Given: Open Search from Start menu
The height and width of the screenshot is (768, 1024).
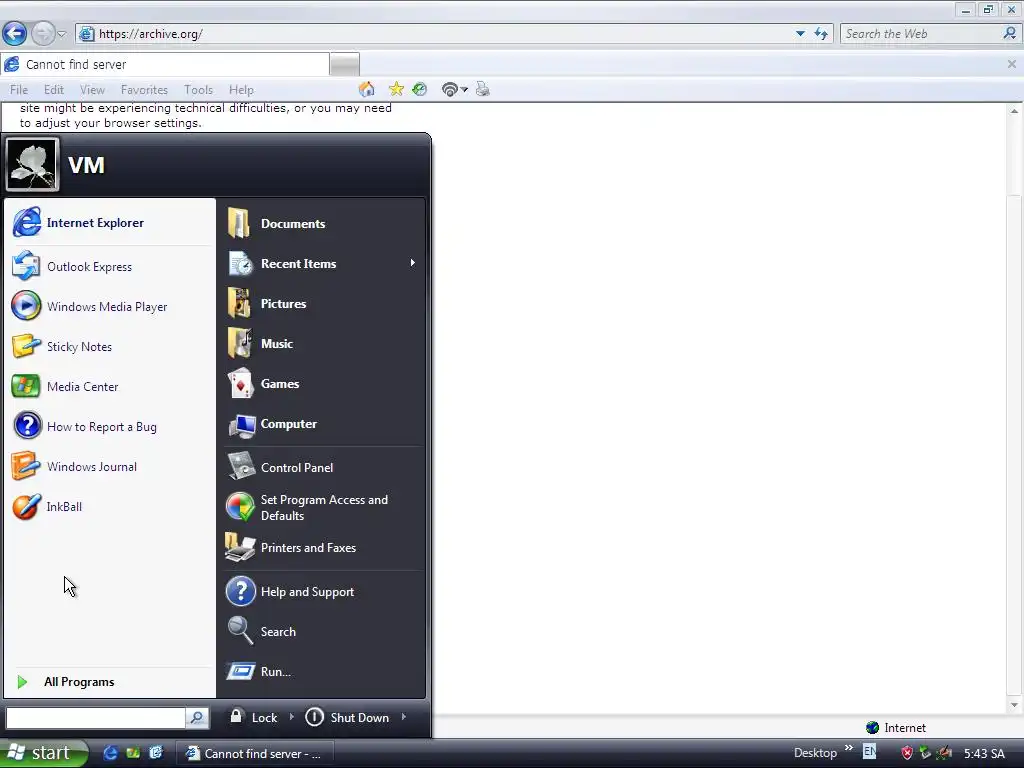Looking at the screenshot, I should pyautogui.click(x=323, y=632).
